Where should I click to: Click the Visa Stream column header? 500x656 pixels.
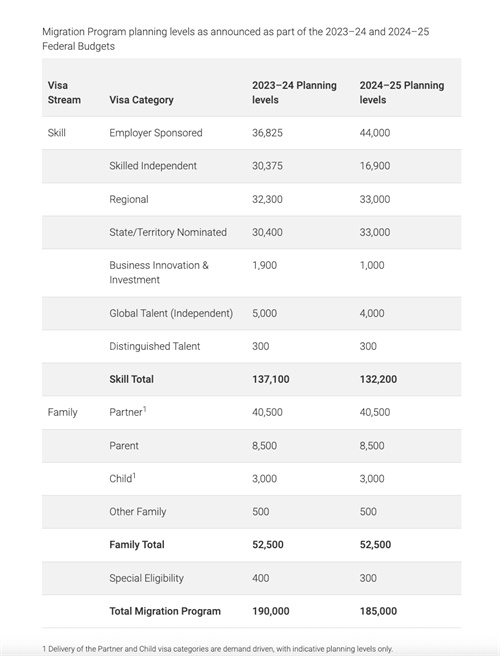click(64, 92)
